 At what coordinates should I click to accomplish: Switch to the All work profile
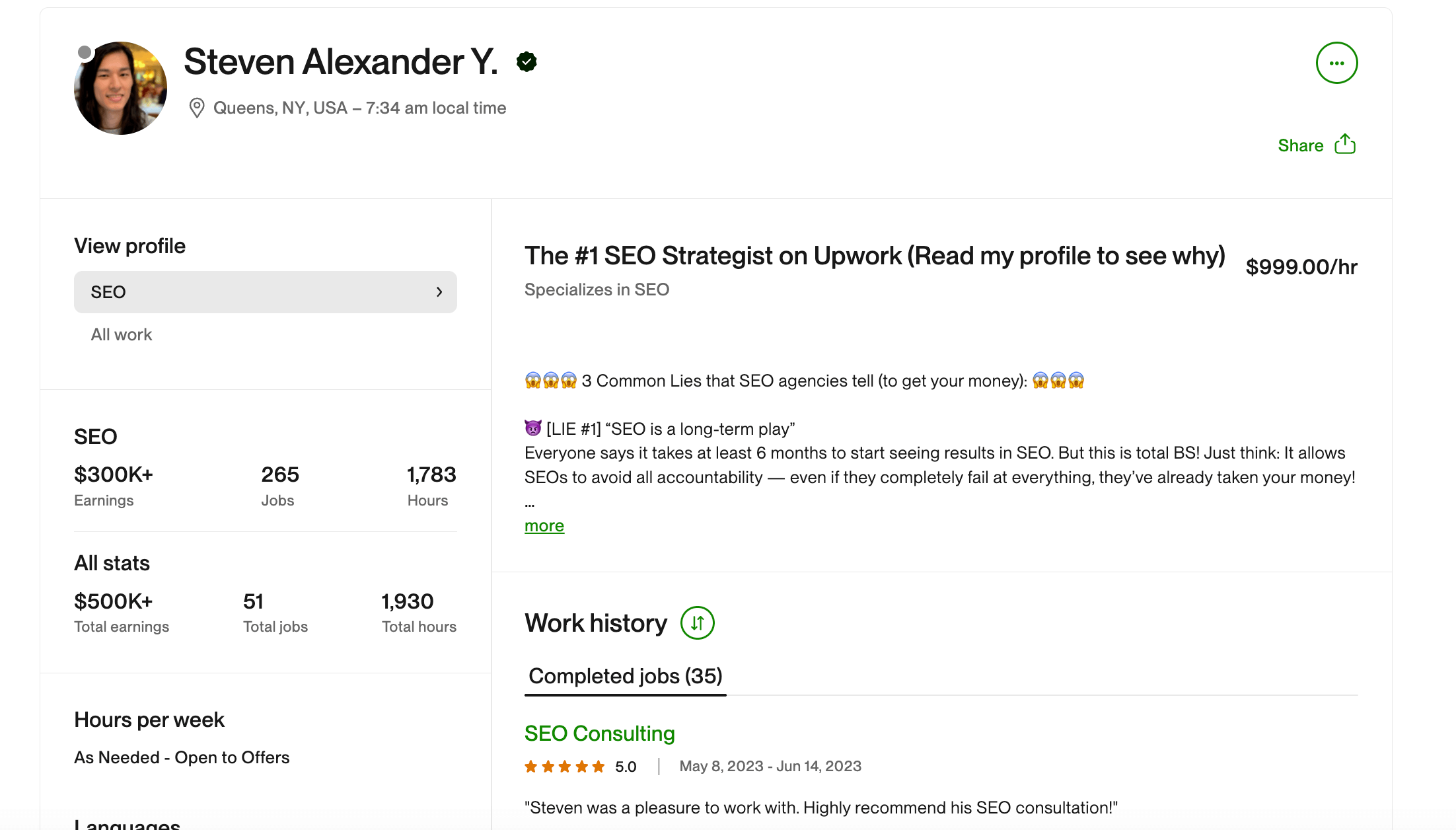tap(122, 334)
